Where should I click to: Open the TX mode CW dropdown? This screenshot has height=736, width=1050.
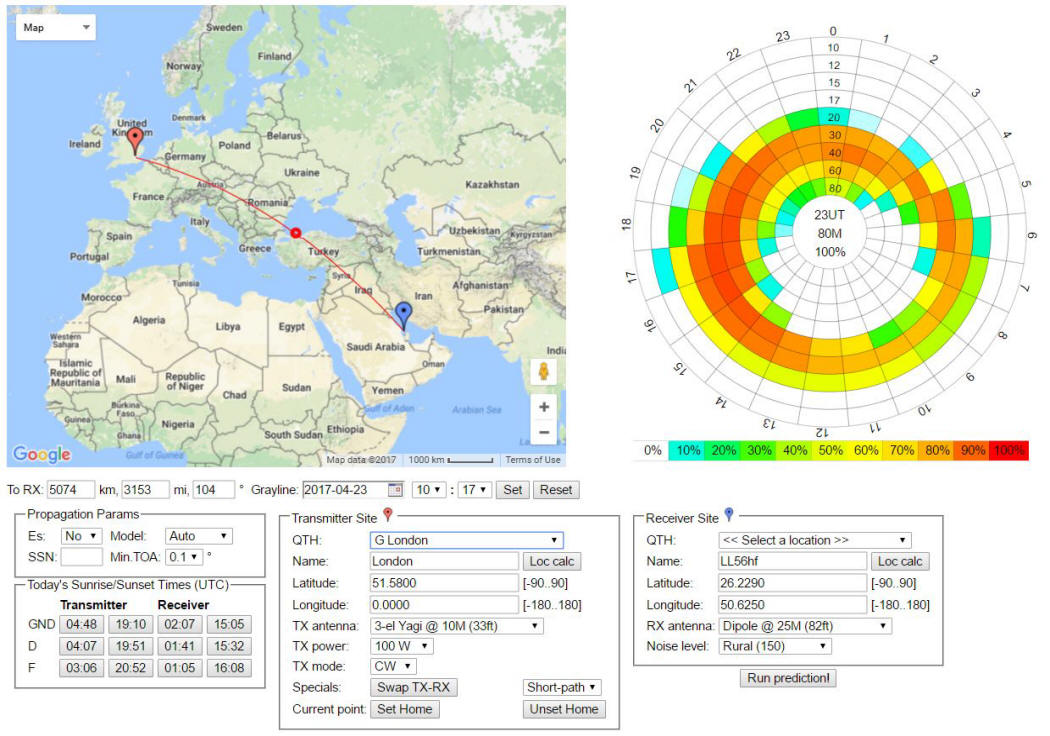394,666
